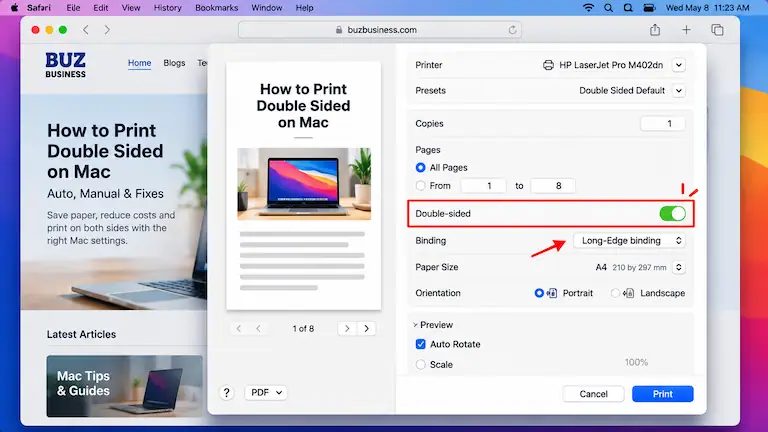
Task: Open print dialog help question mark
Action: tap(226, 393)
